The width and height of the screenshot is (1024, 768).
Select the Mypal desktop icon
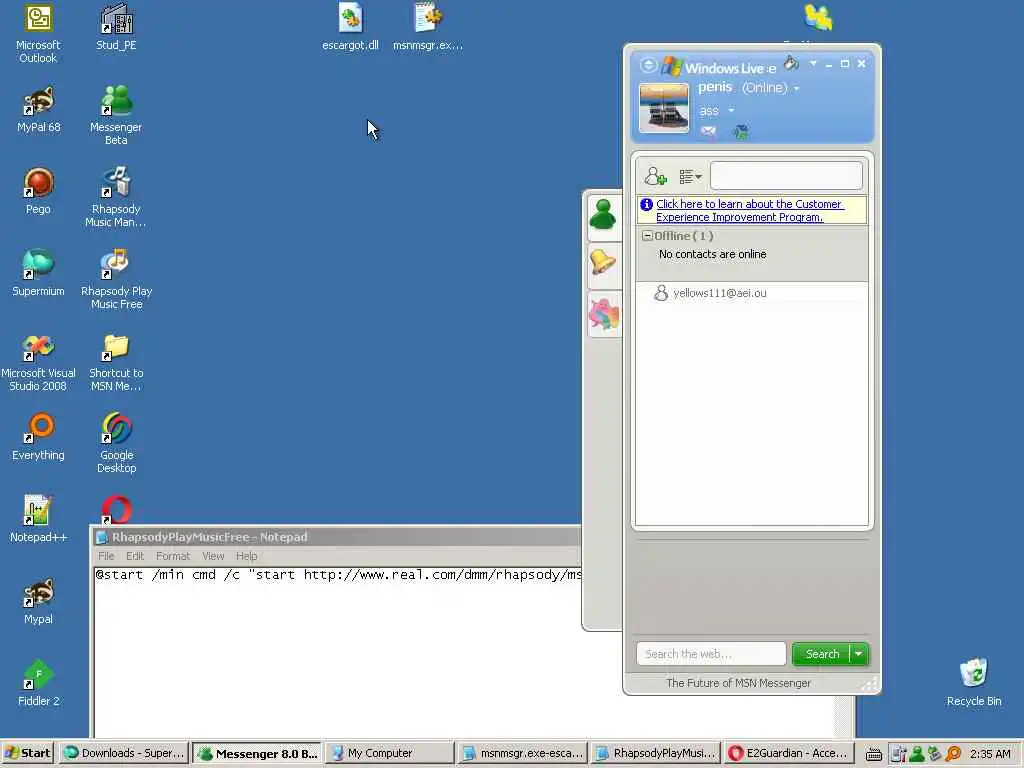(x=39, y=601)
